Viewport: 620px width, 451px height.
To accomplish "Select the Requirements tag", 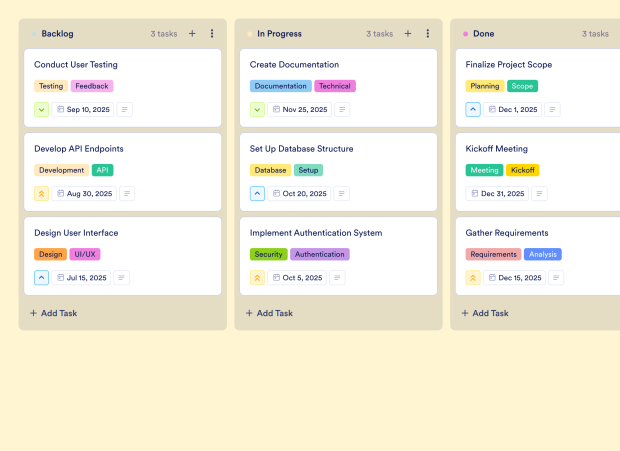I will click(493, 255).
